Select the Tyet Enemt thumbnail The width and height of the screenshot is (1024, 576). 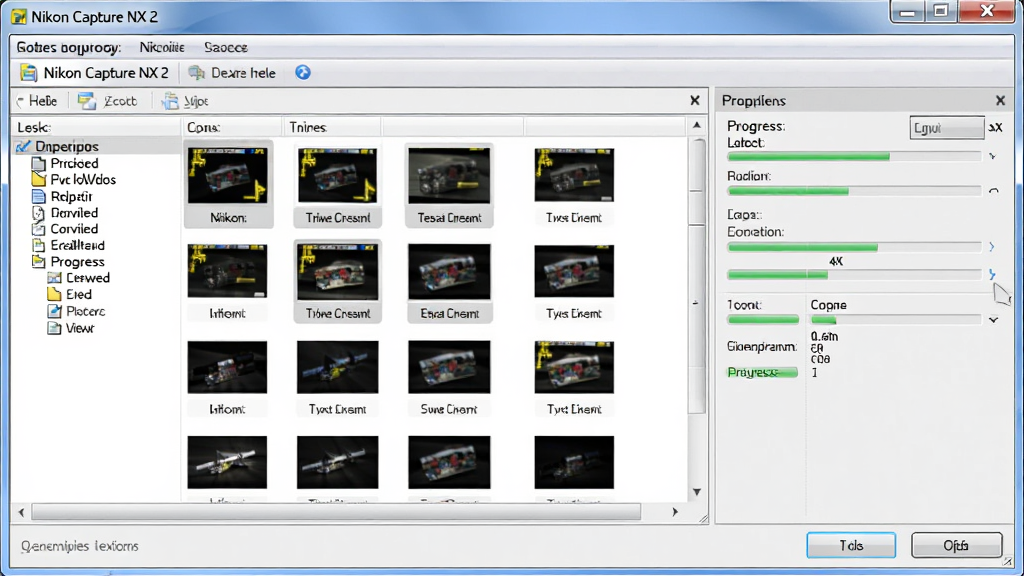574,377
